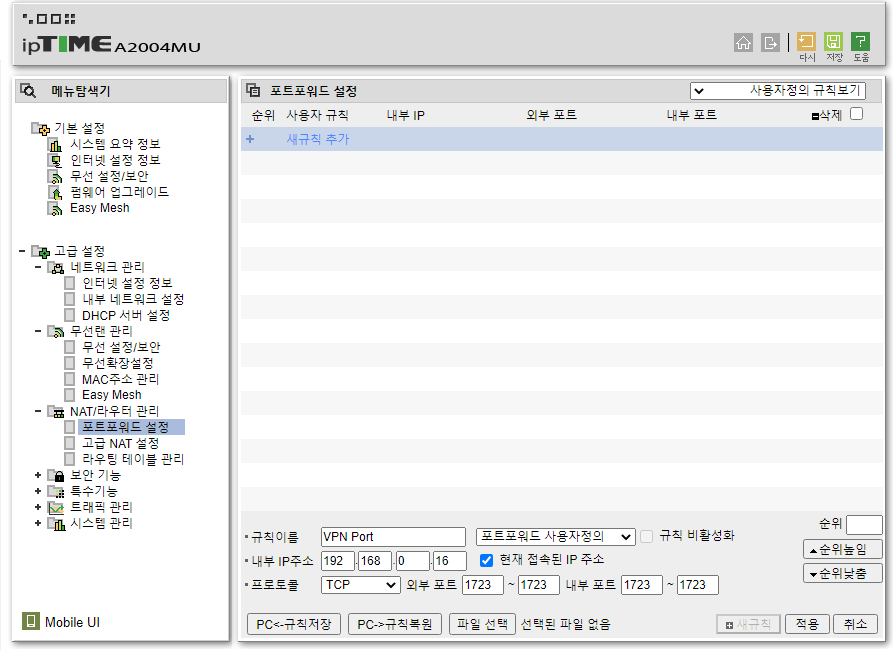
Task: Click the PC->규칙복원 button
Action: click(395, 624)
